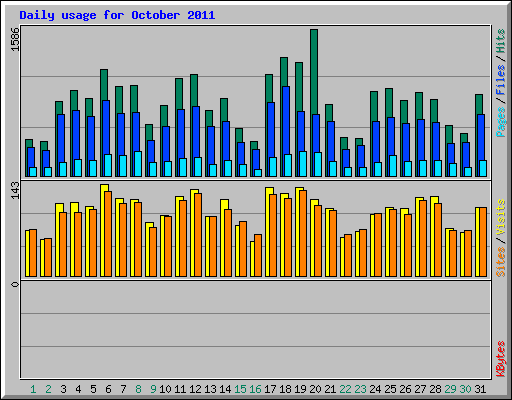This screenshot has width=512, height=400.
Task: Click the '1586' hits axis maximum label
Action: click(x=15, y=39)
